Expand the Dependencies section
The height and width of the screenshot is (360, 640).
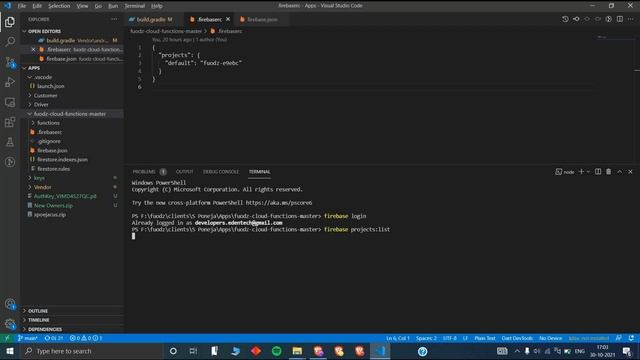[24, 329]
